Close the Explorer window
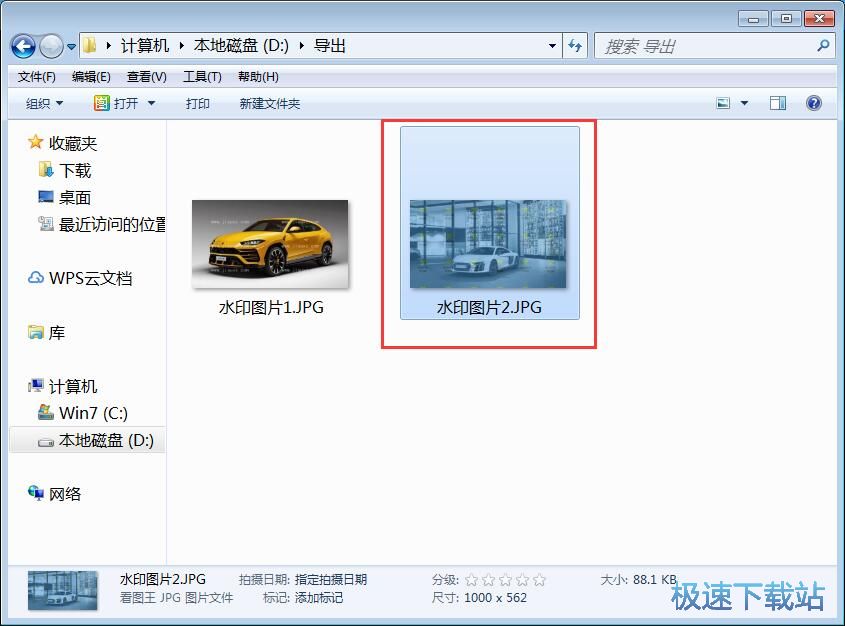 pyautogui.click(x=819, y=19)
